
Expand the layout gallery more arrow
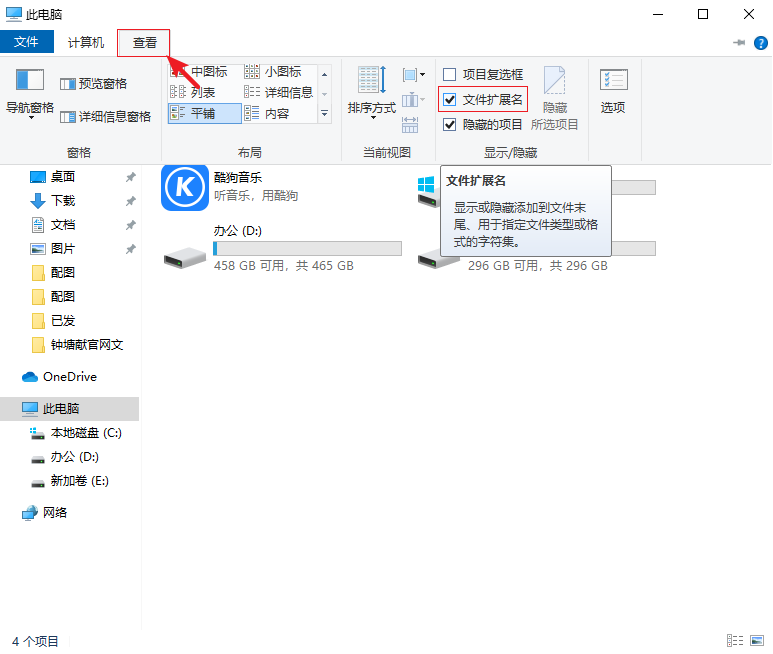click(324, 115)
